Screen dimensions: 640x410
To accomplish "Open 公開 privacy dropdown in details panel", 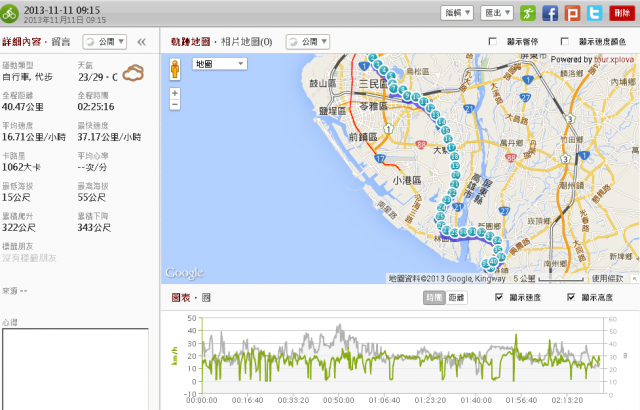I will [105, 42].
